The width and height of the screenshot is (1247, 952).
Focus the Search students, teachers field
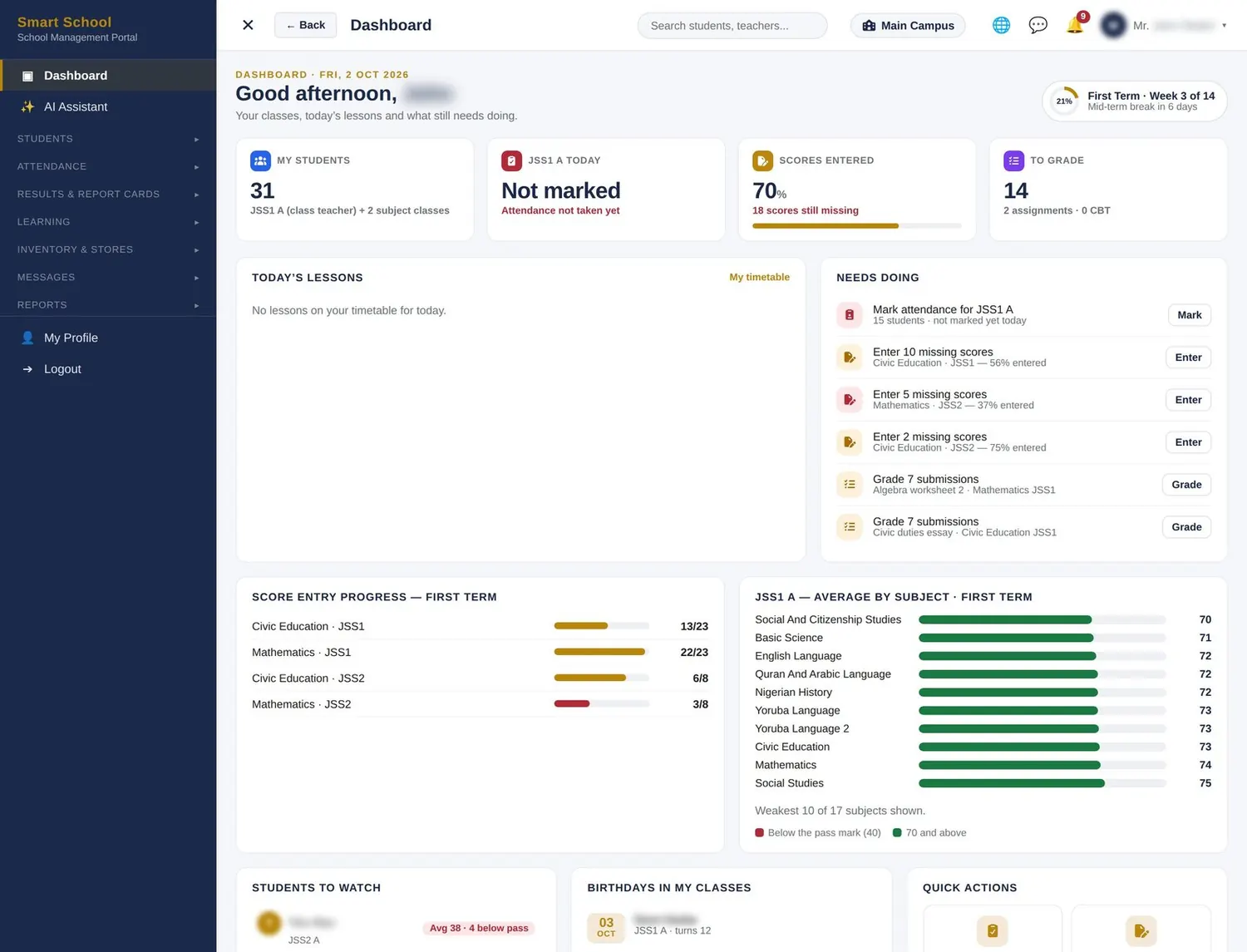pyautogui.click(x=732, y=26)
